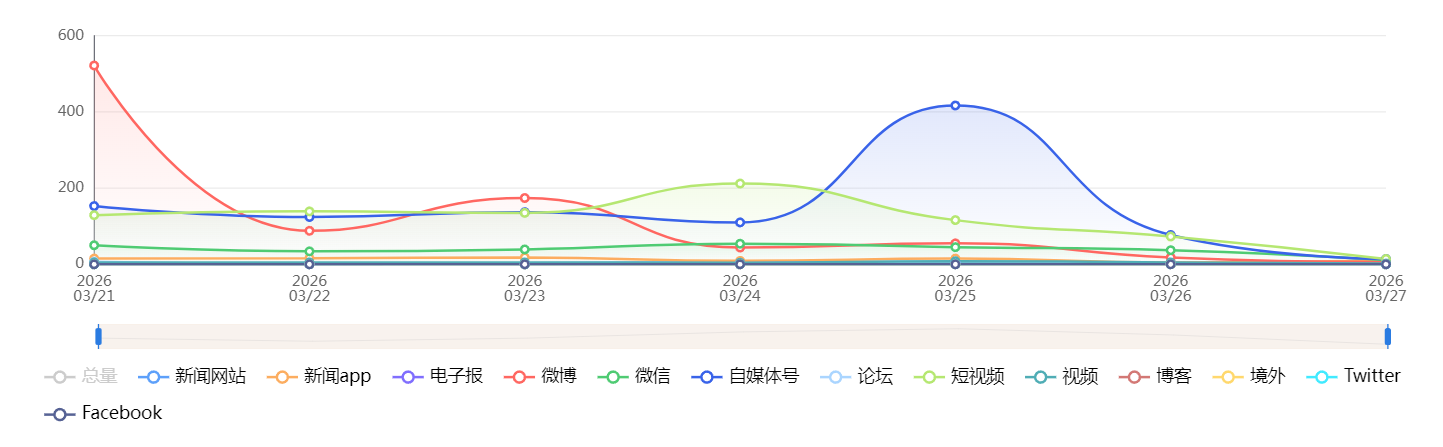The width and height of the screenshot is (1443, 447).
Task: Click the right data zoom slider handle
Action: (1388, 336)
